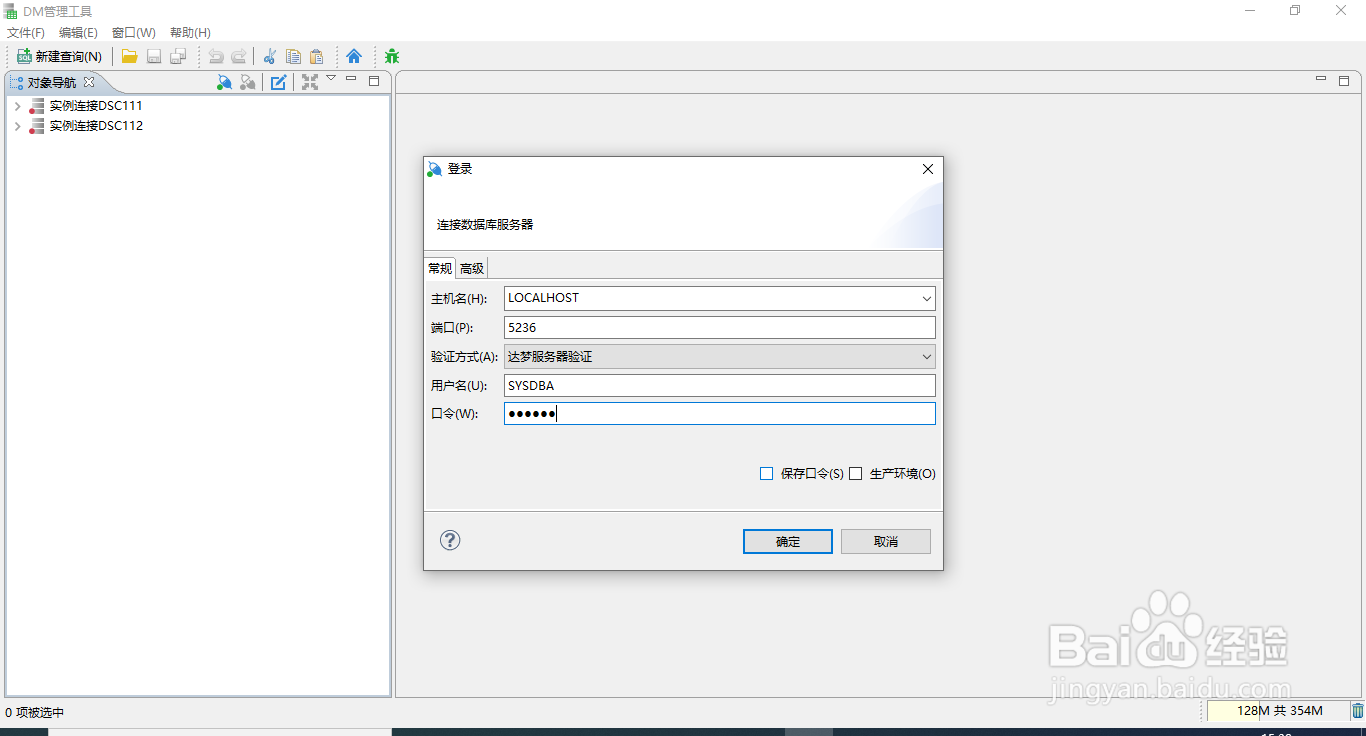Switch to the 常规 tab in login dialog
This screenshot has width=1366, height=736.
pyautogui.click(x=440, y=268)
